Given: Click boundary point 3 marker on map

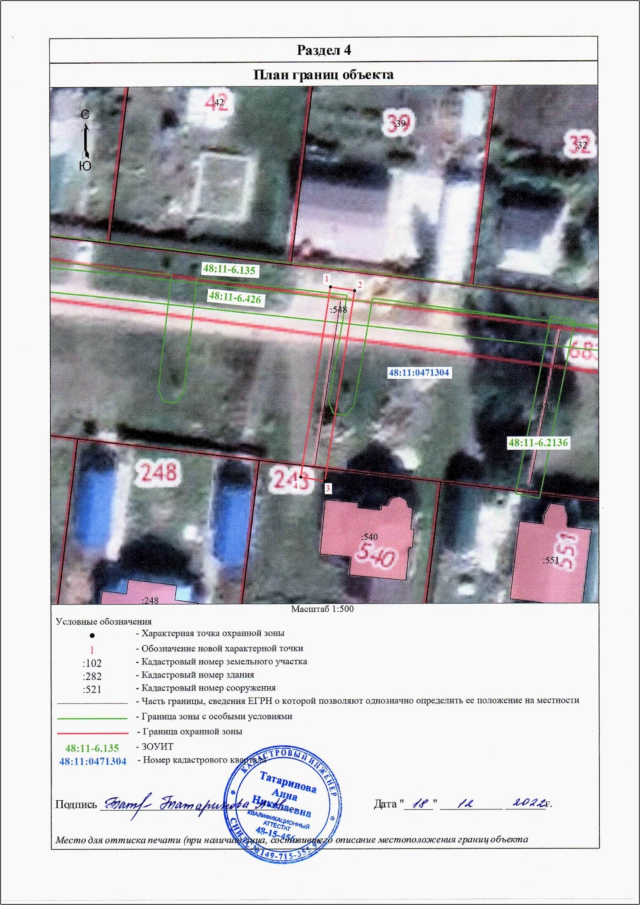Looking at the screenshot, I should 328,489.
